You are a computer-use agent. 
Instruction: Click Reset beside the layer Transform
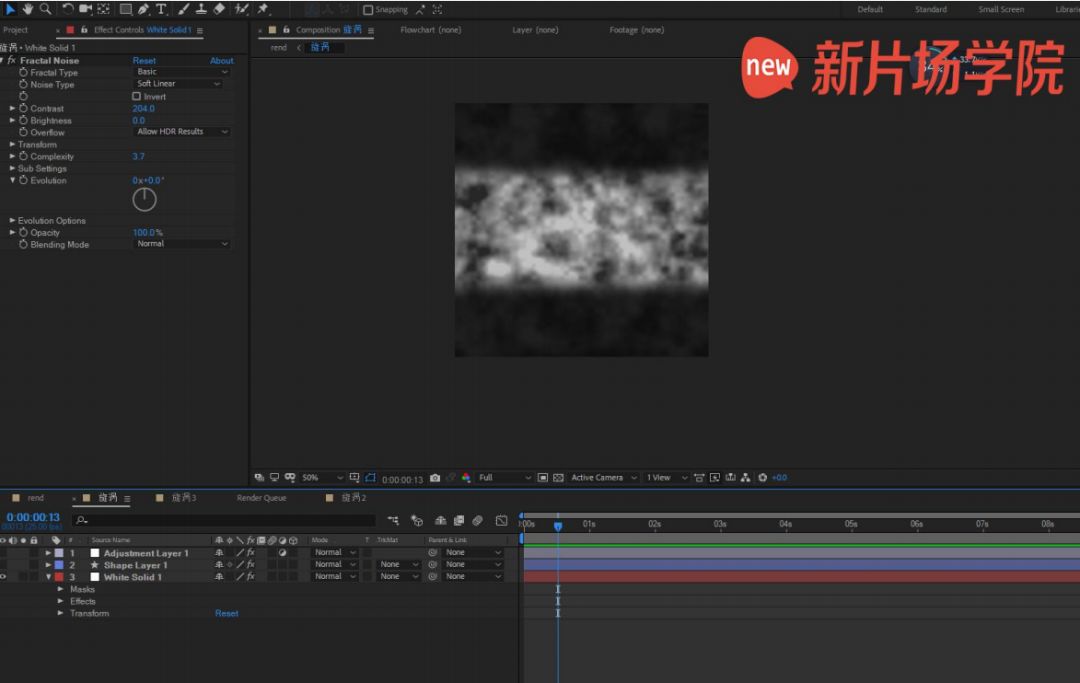point(227,614)
